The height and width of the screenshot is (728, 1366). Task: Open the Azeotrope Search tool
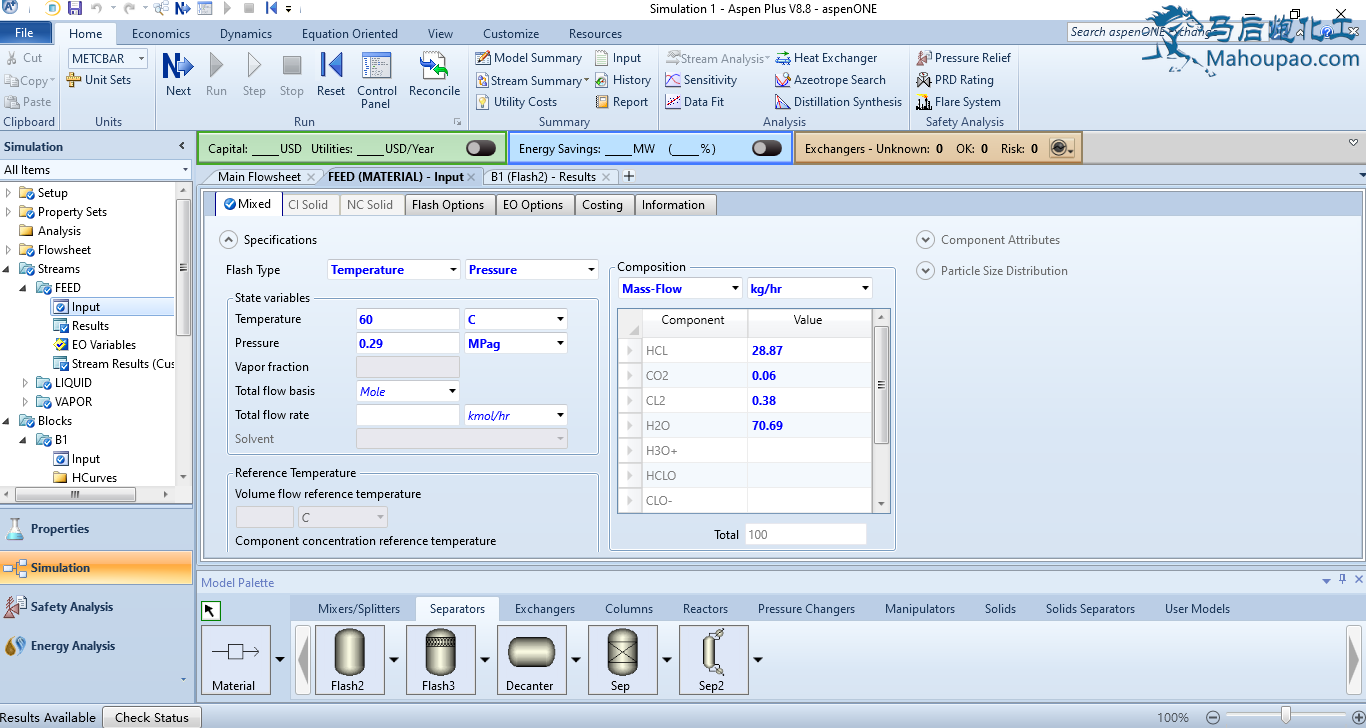[830, 80]
